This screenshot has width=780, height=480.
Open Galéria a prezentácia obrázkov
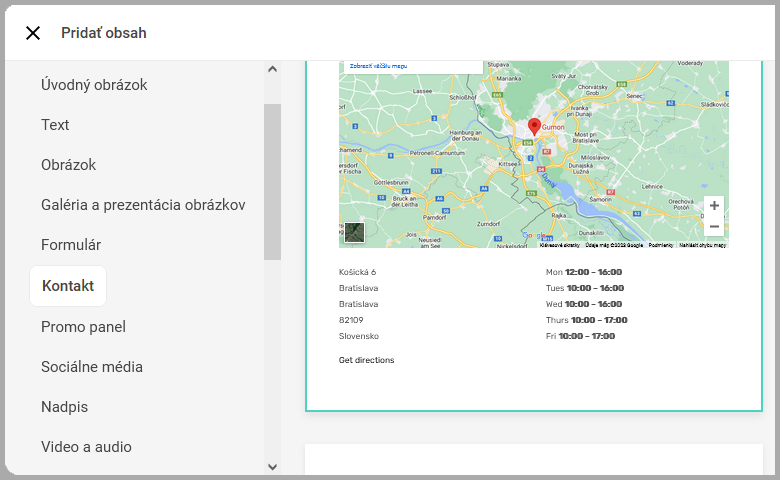coord(143,205)
